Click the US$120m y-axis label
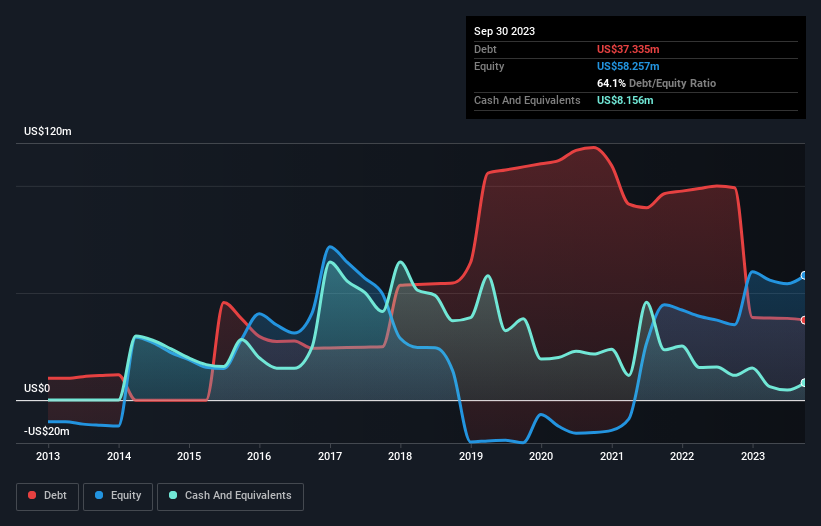Image resolution: width=821 pixels, height=526 pixels. coord(48,131)
